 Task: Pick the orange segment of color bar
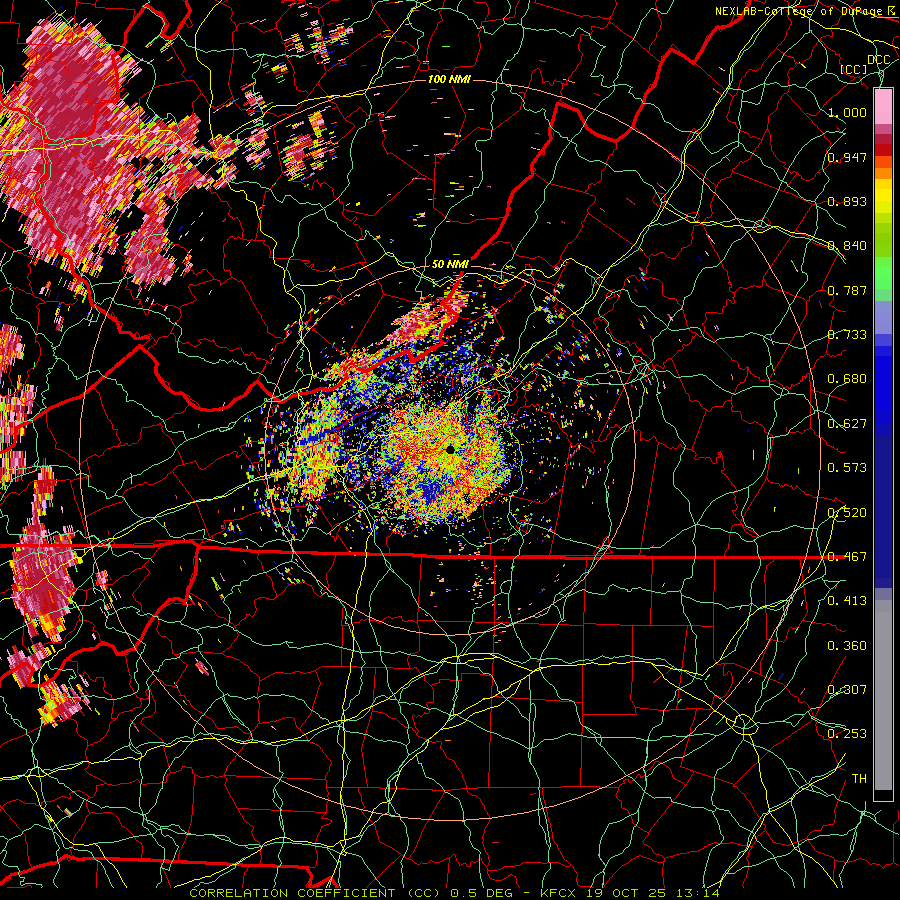pos(883,173)
